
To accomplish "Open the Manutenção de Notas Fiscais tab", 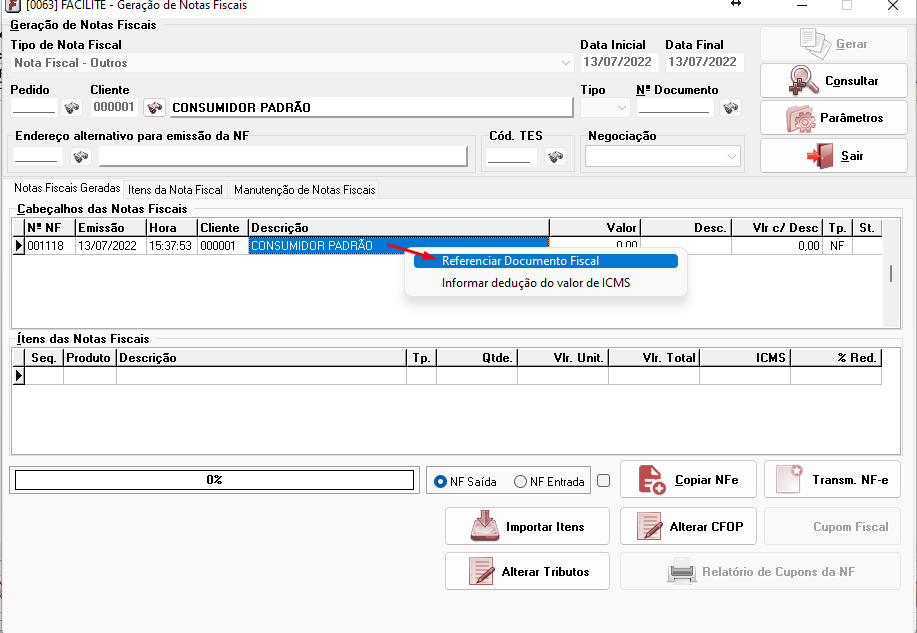I will pos(304,190).
